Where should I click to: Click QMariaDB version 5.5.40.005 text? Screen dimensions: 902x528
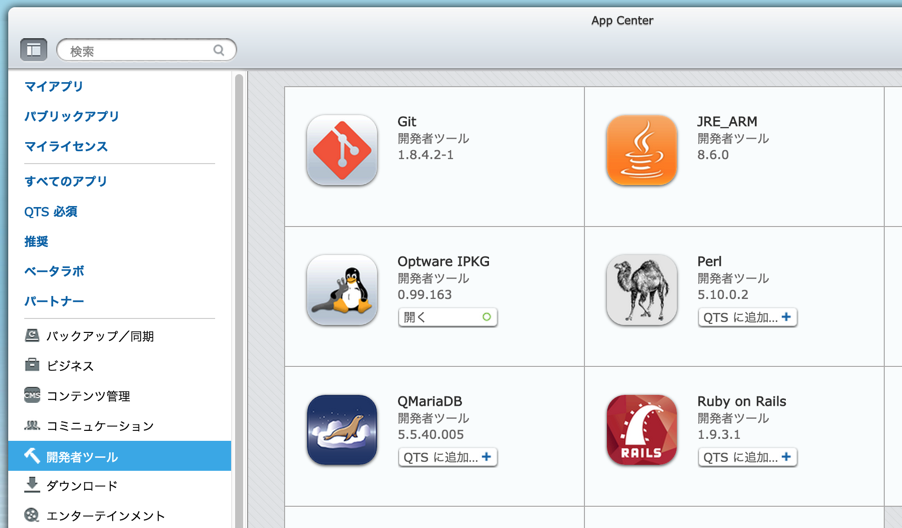click(x=430, y=434)
